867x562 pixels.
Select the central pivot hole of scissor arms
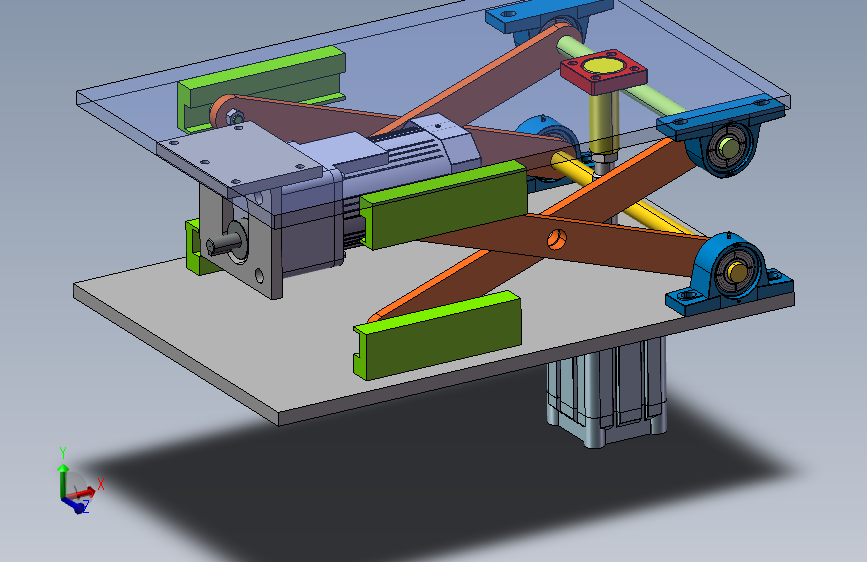point(556,240)
